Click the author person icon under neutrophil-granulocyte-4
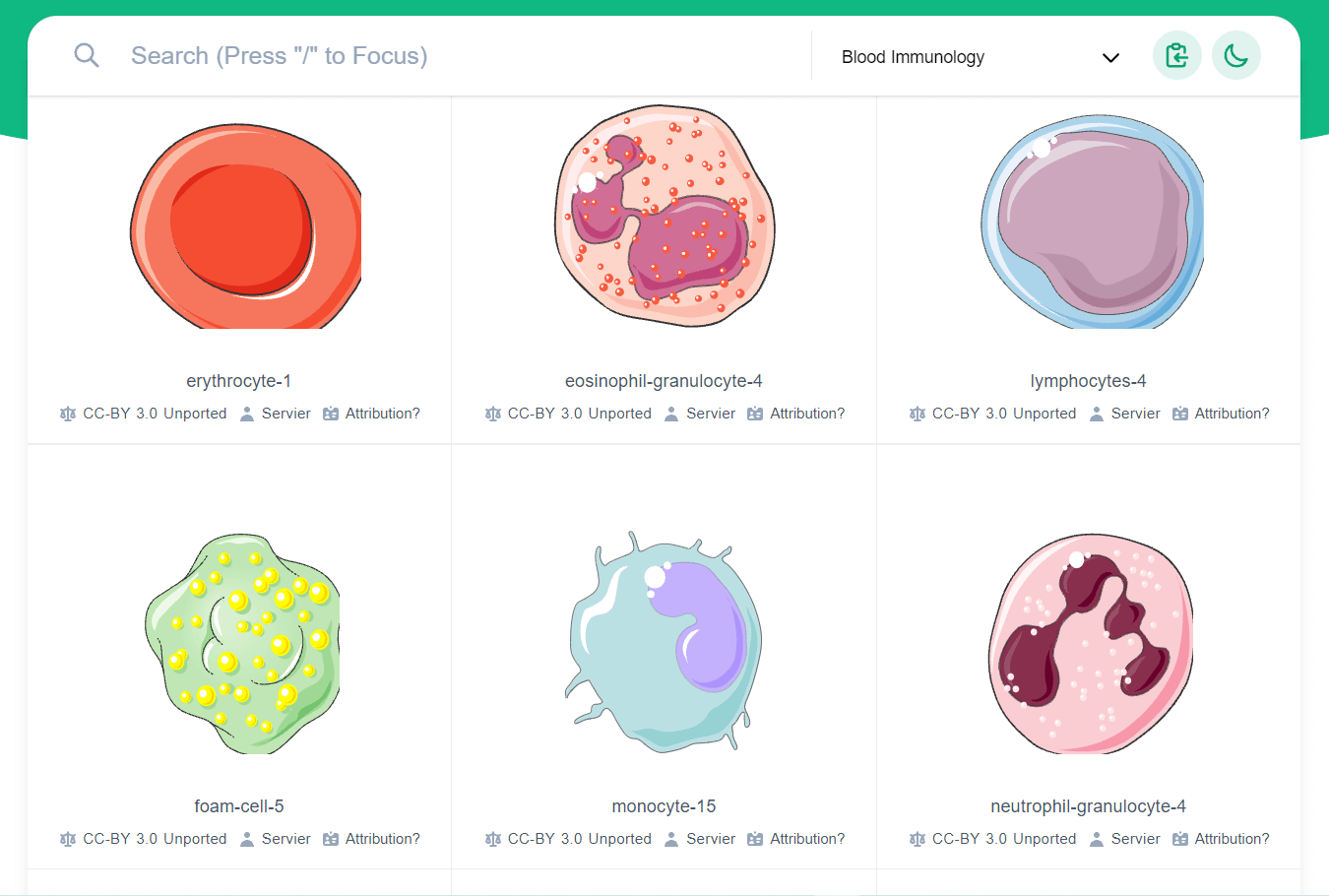 1096,839
